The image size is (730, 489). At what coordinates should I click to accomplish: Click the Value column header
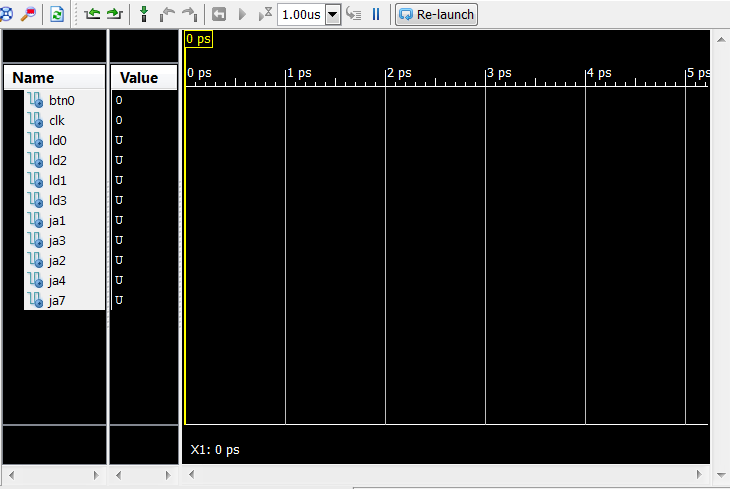(x=144, y=77)
